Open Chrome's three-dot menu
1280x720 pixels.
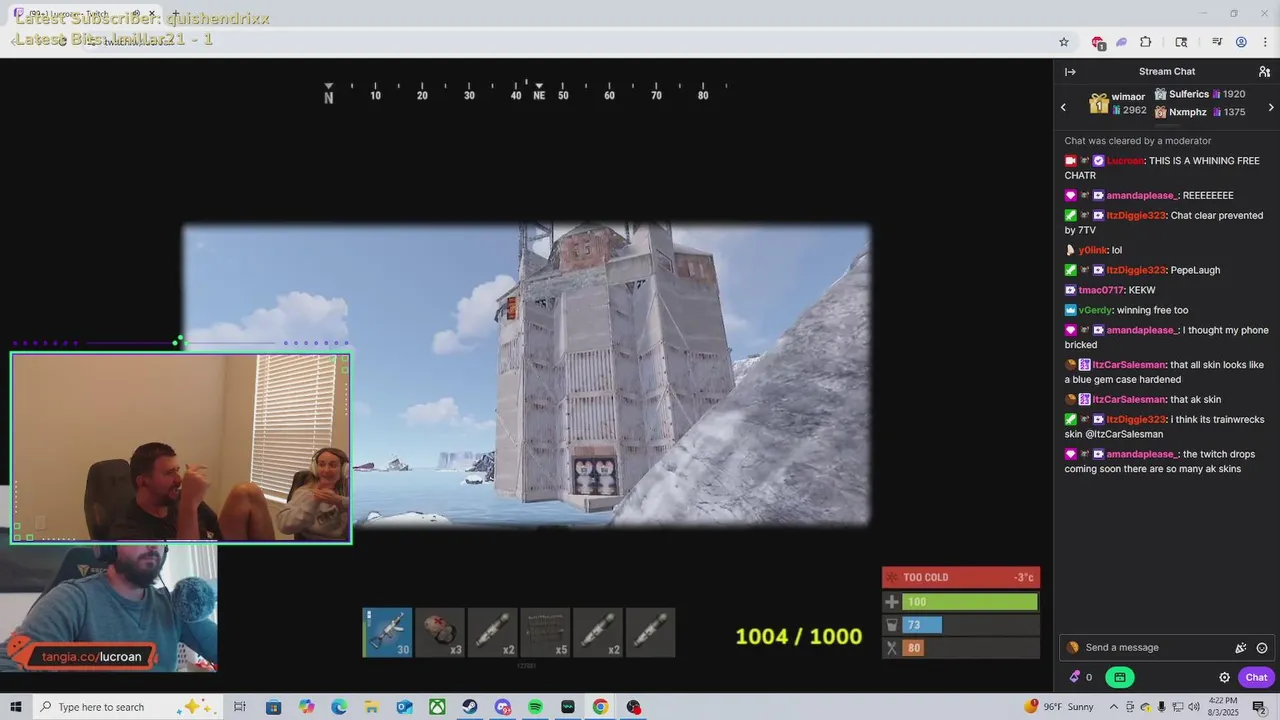click(x=1265, y=42)
